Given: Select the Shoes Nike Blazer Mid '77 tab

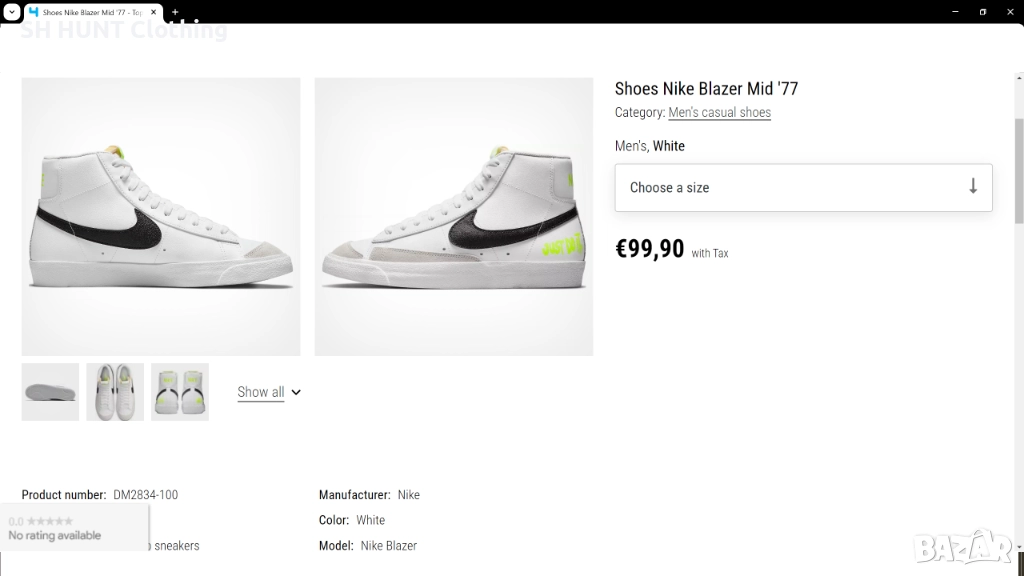Looking at the screenshot, I should tap(92, 12).
